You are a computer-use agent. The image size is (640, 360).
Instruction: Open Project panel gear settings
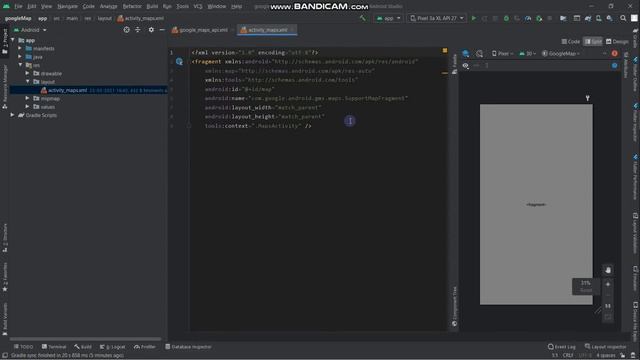pyautogui.click(x=151, y=30)
